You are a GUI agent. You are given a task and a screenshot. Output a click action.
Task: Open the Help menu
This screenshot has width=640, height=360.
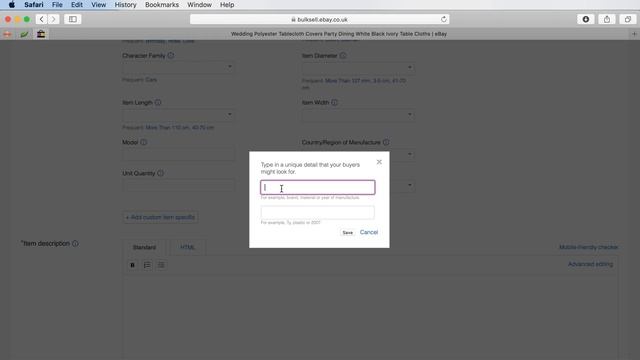(x=227, y=5)
